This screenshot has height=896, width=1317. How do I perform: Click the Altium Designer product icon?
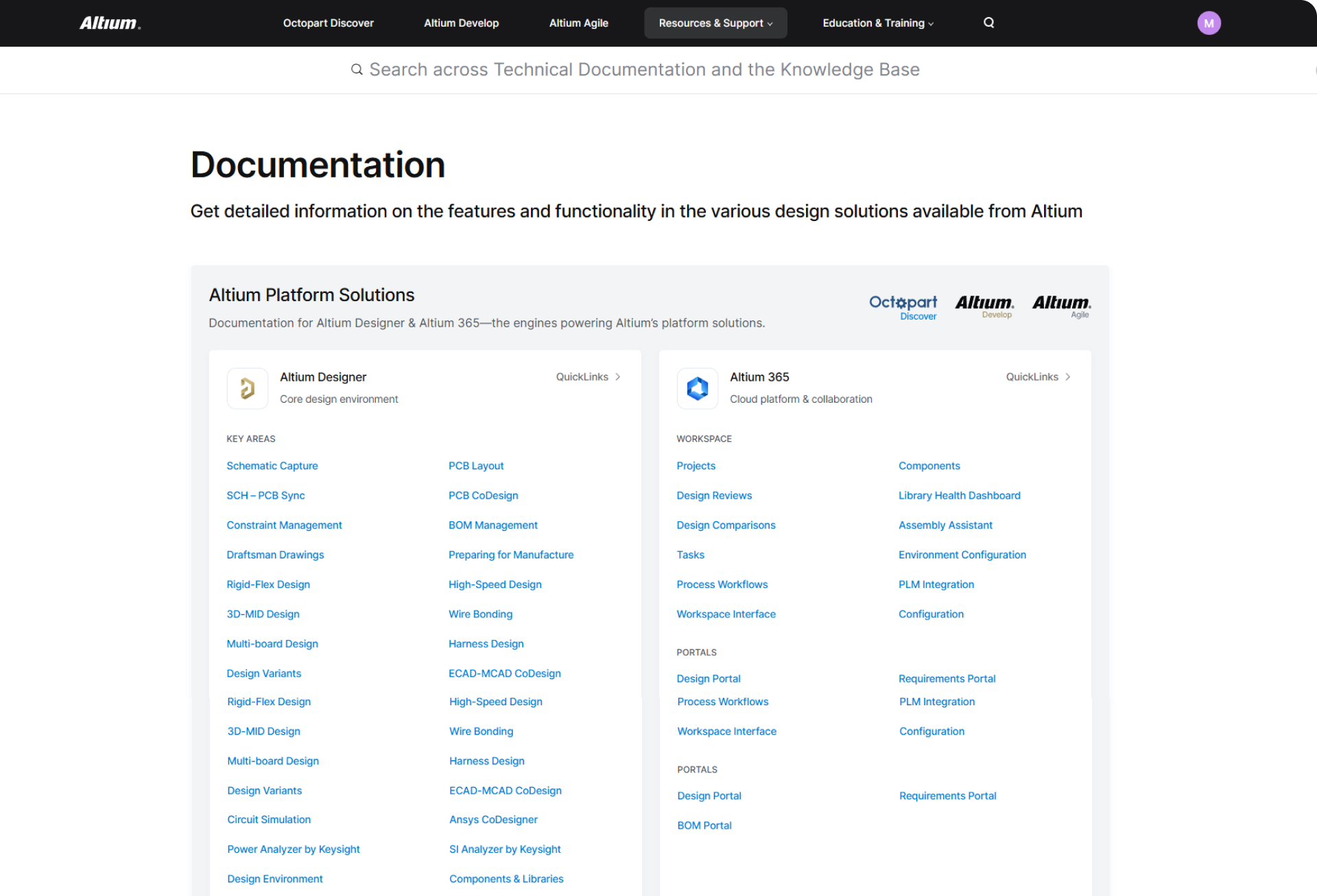(x=247, y=388)
